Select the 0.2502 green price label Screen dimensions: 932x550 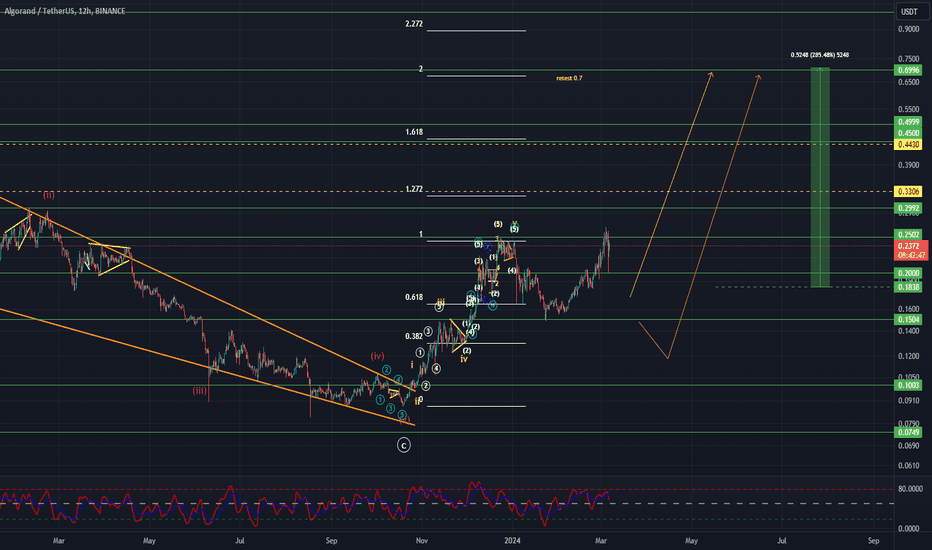pos(908,235)
